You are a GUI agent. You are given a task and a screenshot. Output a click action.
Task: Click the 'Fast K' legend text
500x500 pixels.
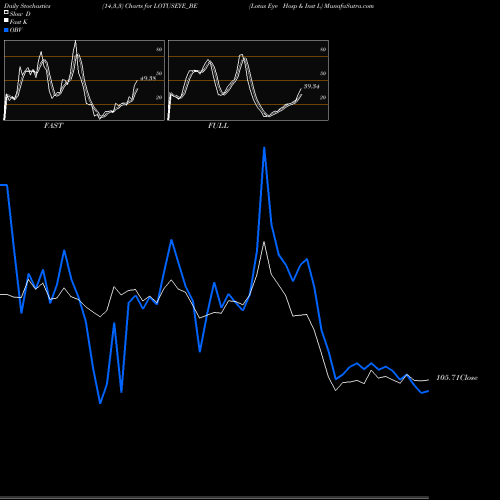pyautogui.click(x=19, y=22)
